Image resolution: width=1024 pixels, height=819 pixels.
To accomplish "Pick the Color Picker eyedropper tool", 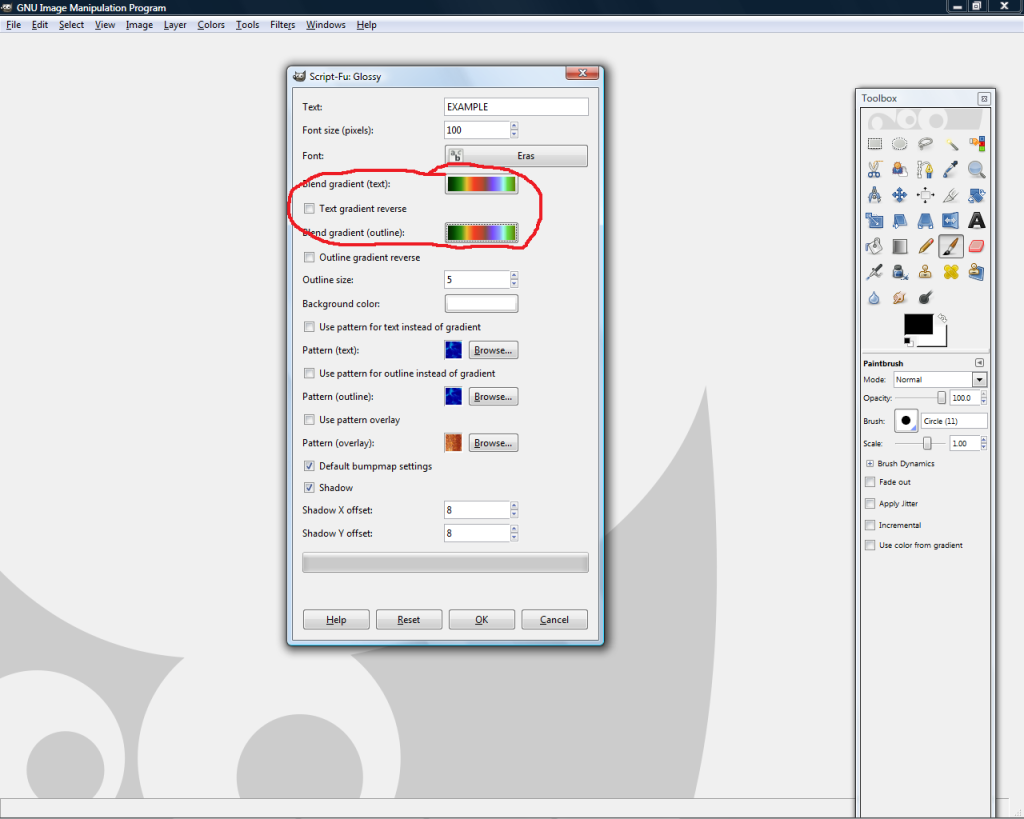I will click(x=951, y=170).
